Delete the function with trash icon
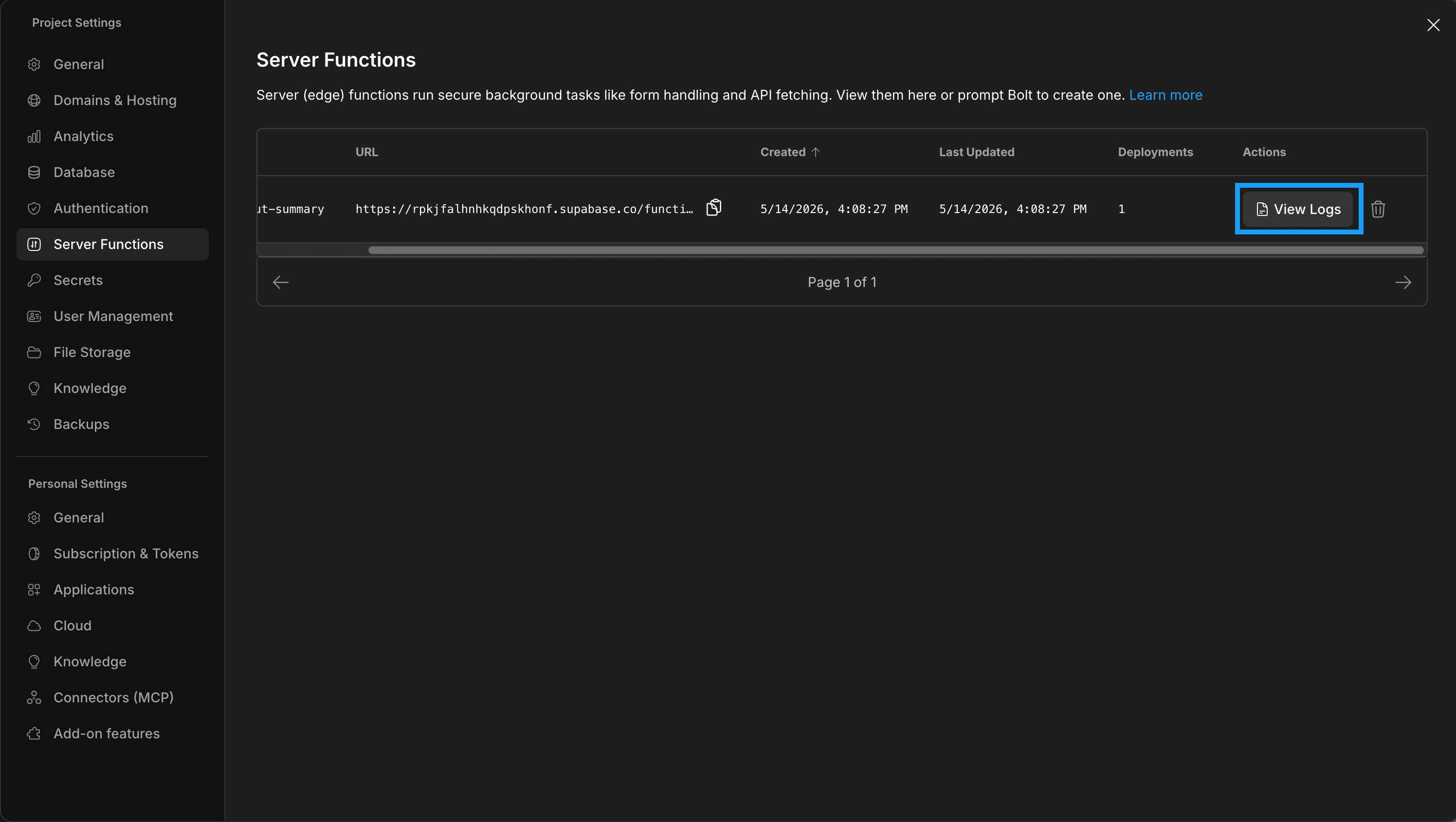The height and width of the screenshot is (822, 1456). tap(1378, 209)
